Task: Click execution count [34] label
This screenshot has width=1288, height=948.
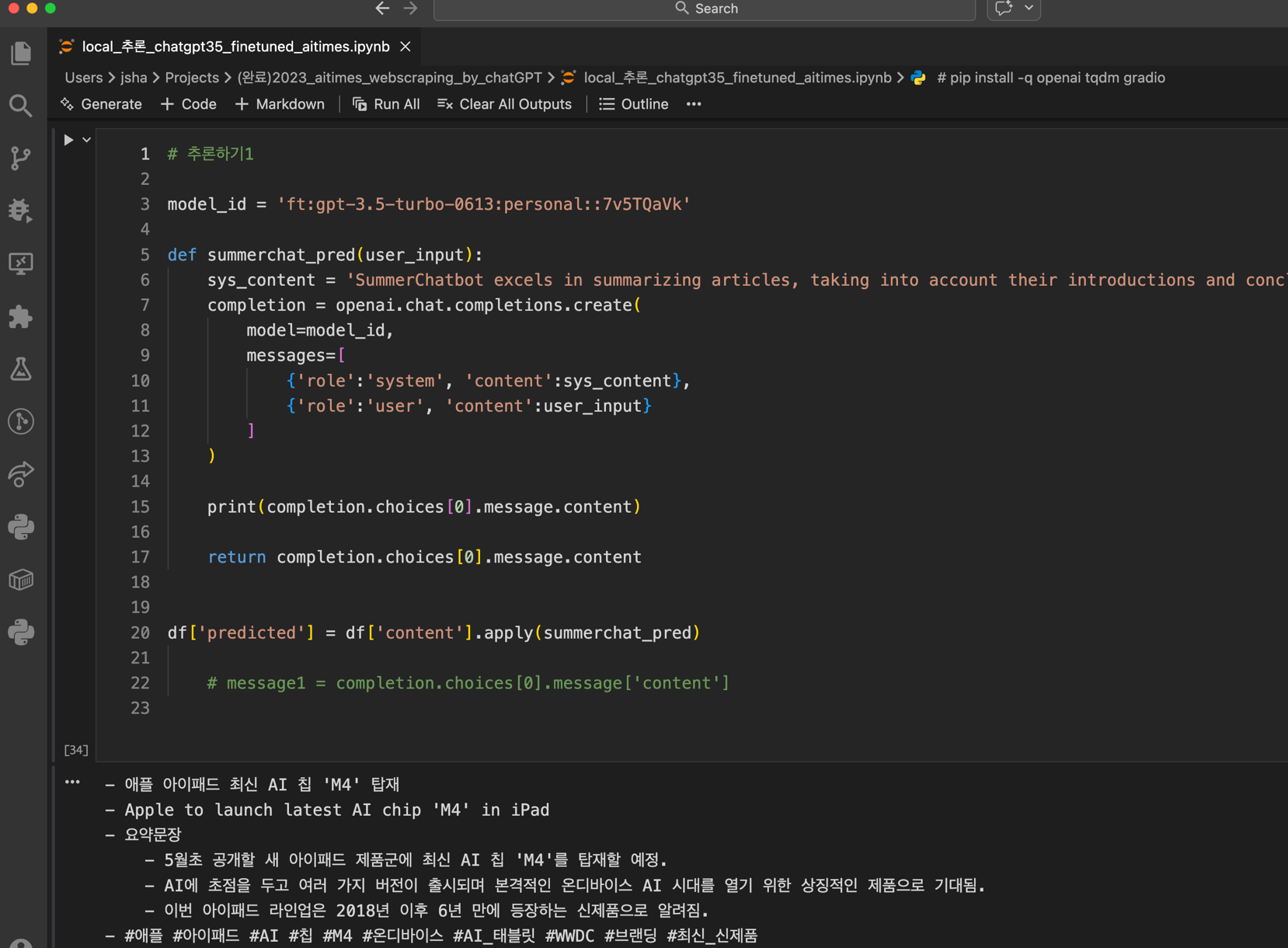Action: point(75,750)
